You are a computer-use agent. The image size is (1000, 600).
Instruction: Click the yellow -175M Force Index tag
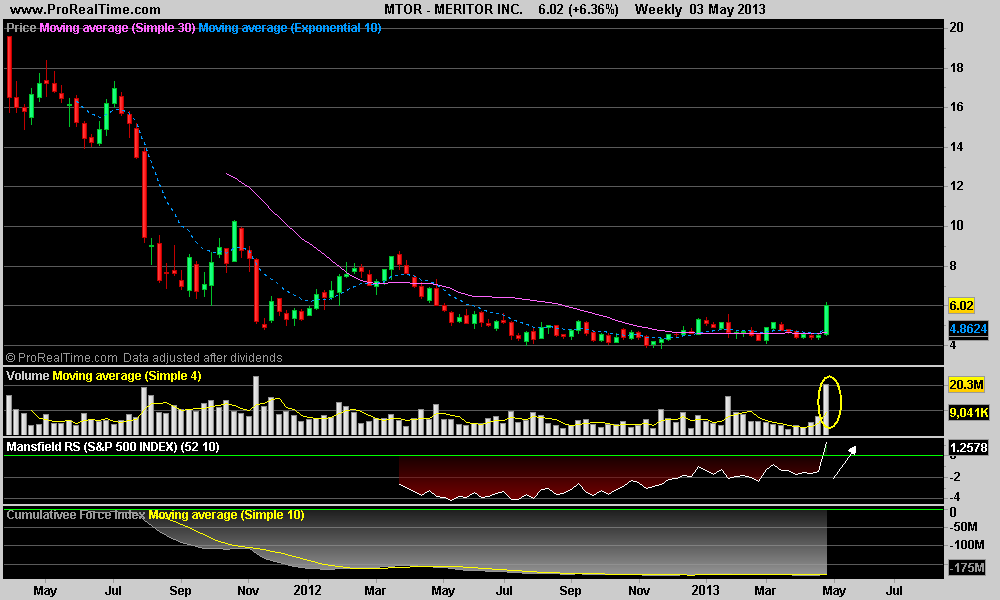[x=965, y=568]
